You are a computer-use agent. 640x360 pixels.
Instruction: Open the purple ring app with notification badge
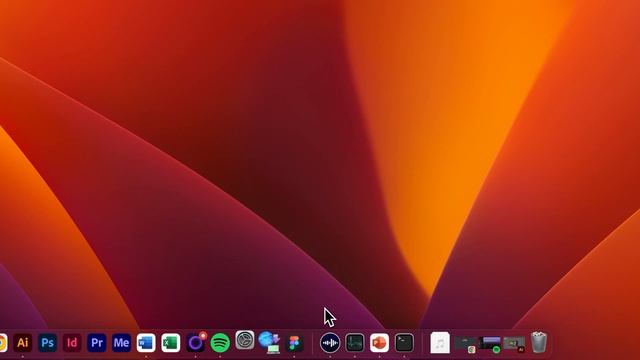[x=196, y=342]
